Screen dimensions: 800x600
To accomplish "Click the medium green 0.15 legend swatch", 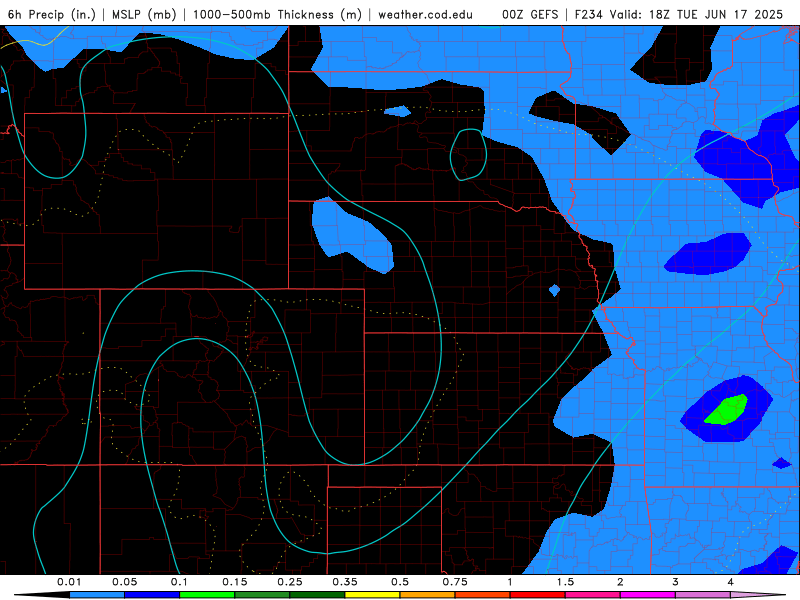I will 262,595.
